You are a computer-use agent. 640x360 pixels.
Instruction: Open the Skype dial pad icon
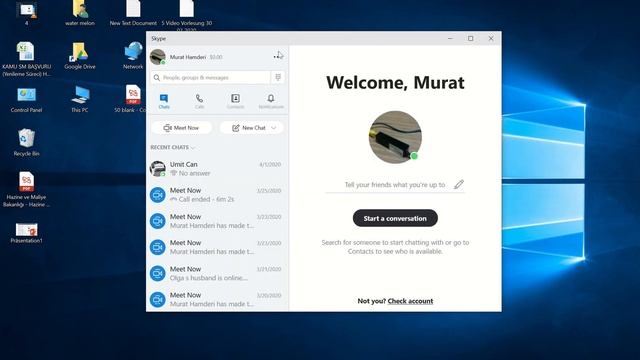click(x=278, y=78)
